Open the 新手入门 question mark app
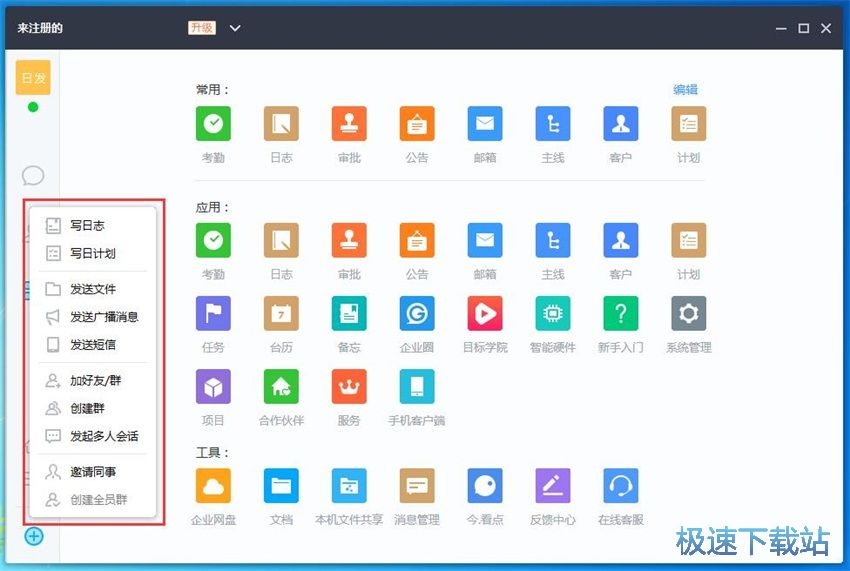The image size is (850, 571). [621, 313]
